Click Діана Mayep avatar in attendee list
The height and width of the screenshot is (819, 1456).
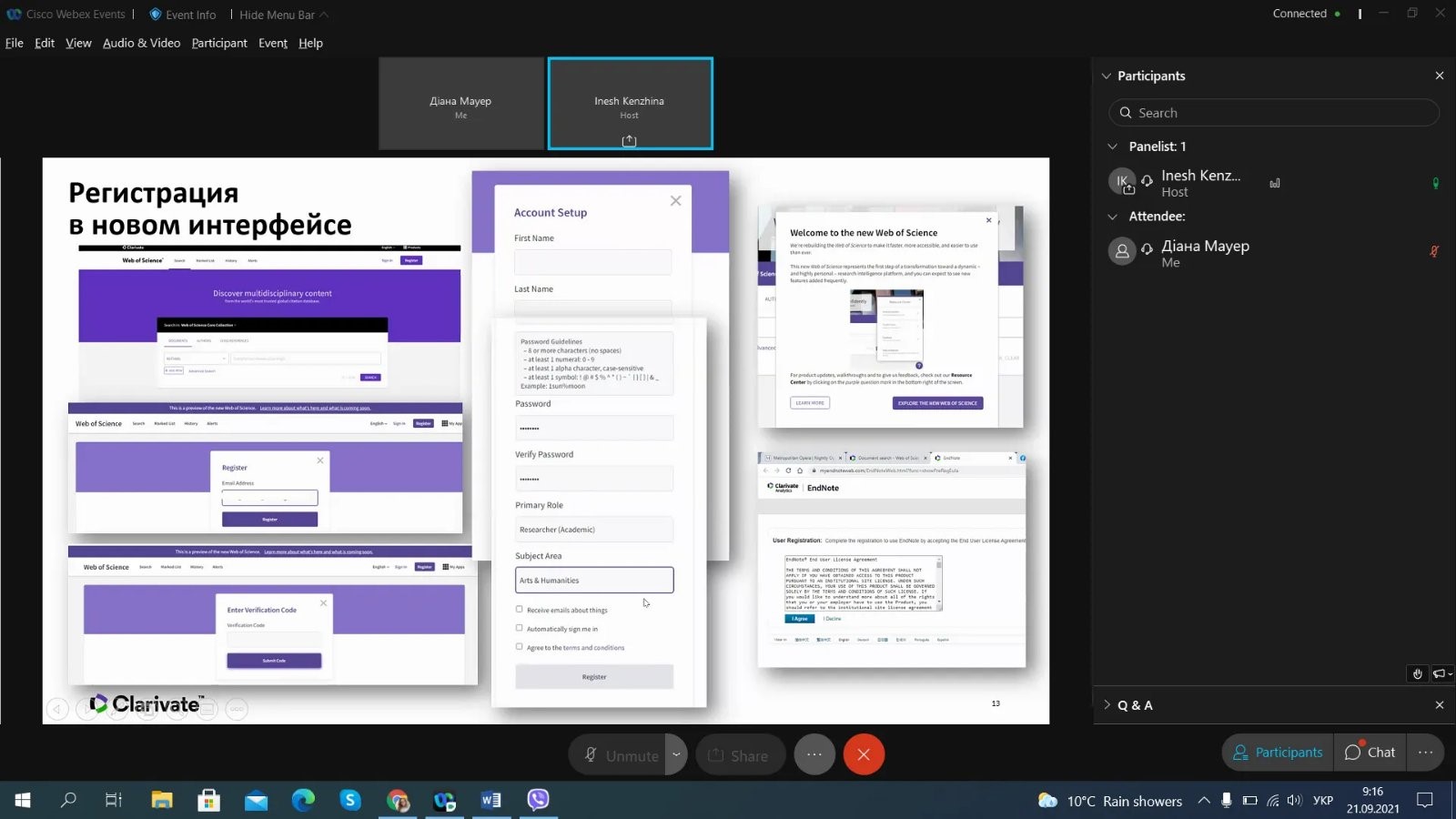pos(1122,251)
